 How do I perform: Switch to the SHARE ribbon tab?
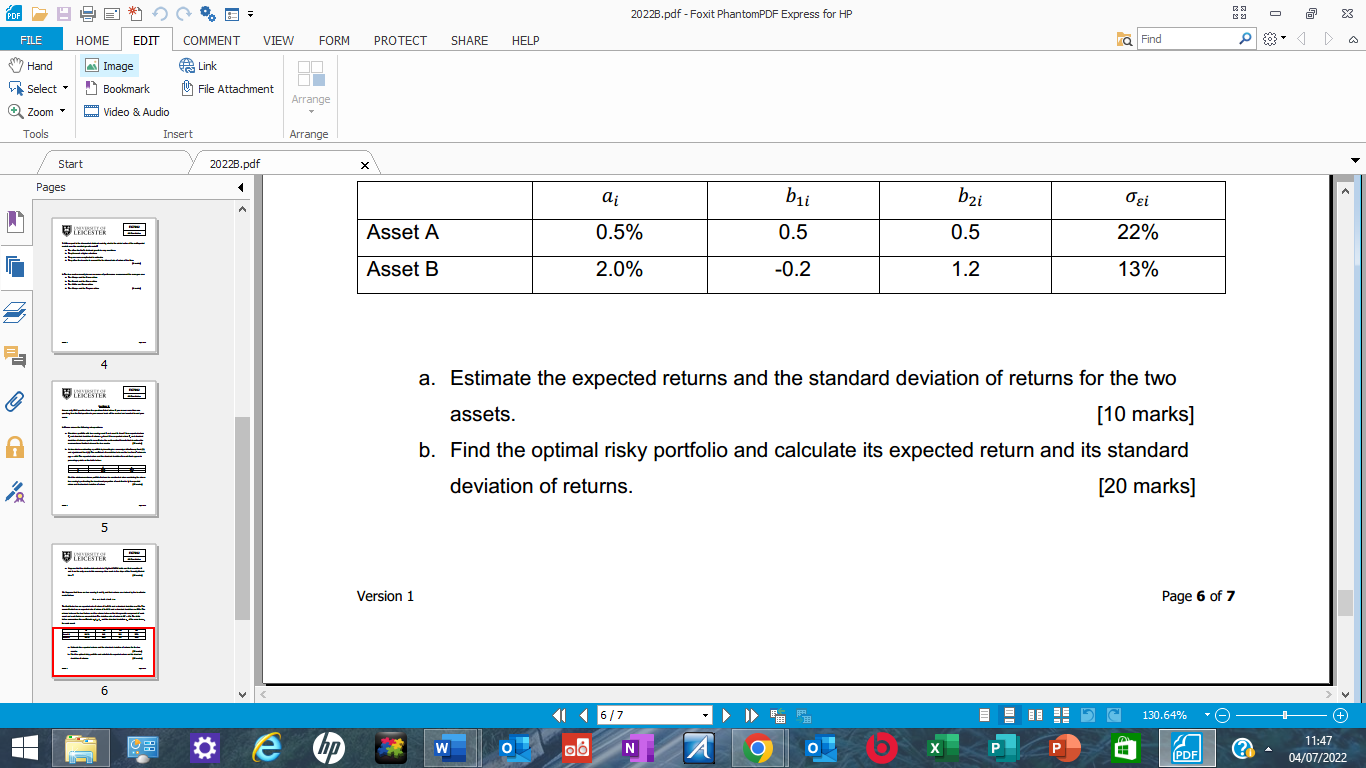[469, 40]
